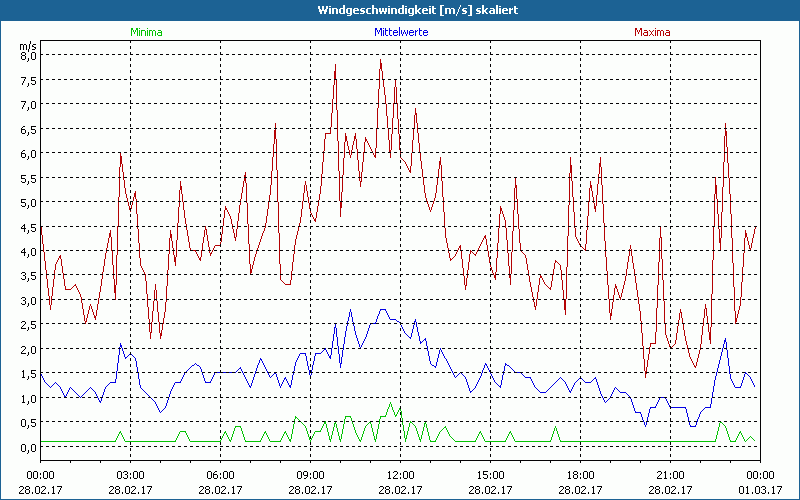This screenshot has height=500, width=800.
Task: Click the 06:00 time axis label
Action: tap(221, 475)
